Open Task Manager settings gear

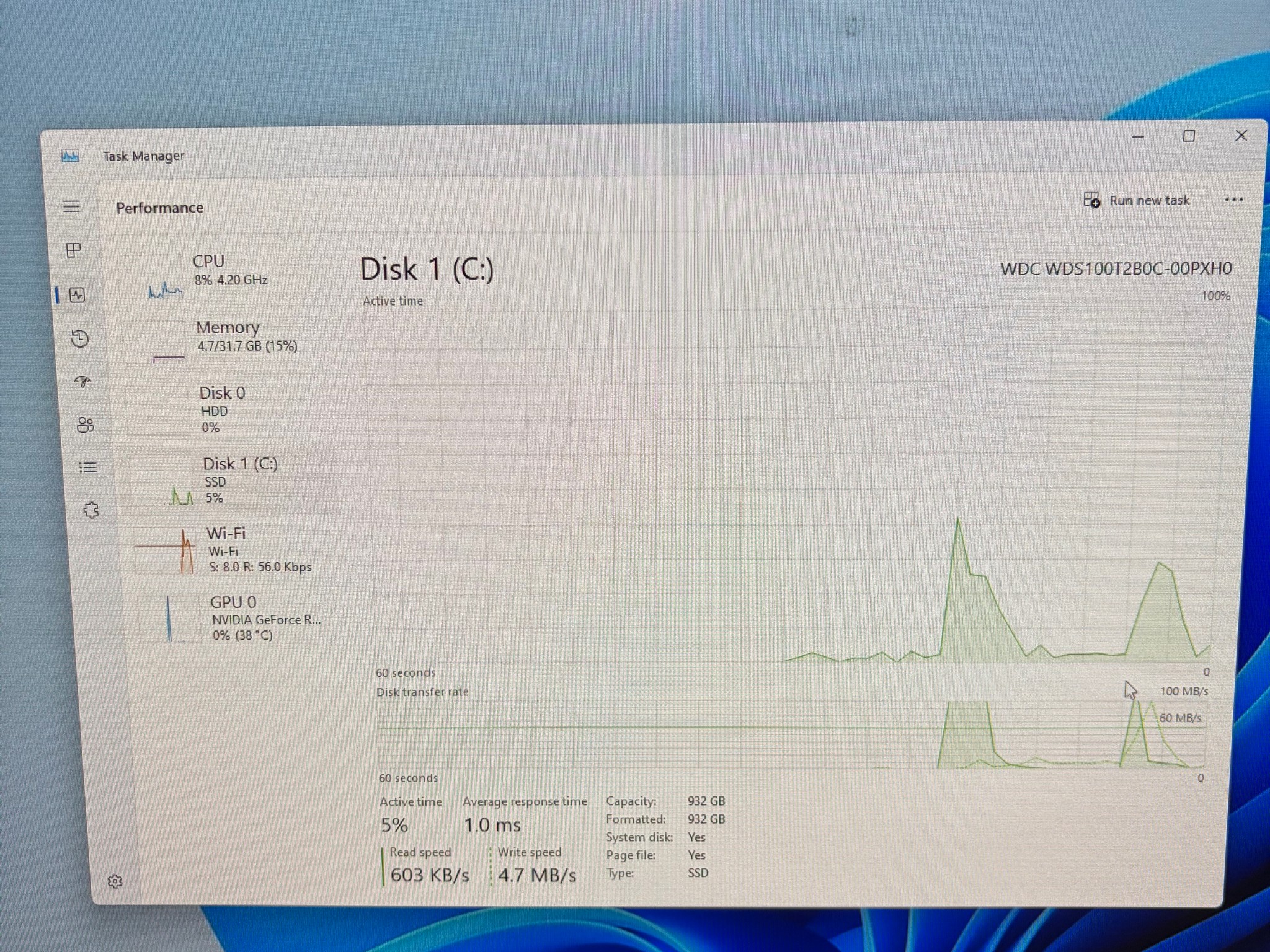pyautogui.click(x=115, y=881)
